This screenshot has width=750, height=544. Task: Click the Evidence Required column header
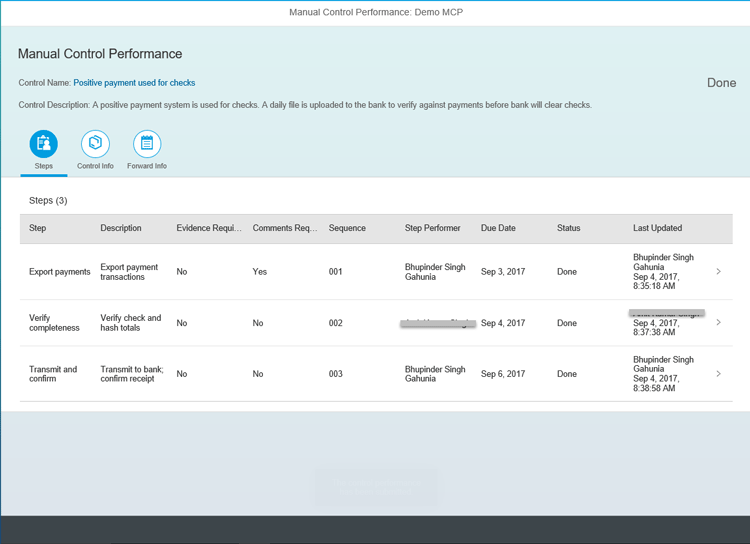tap(209, 228)
